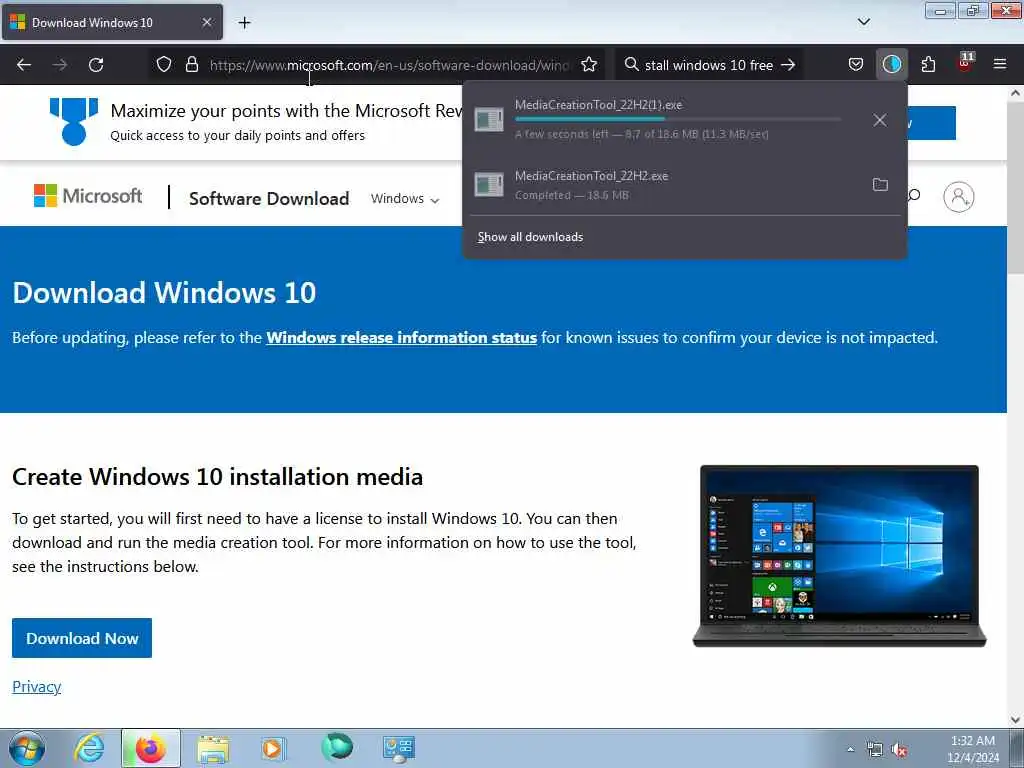The width and height of the screenshot is (1024, 768).
Task: Click the network tray icon
Action: click(874, 750)
